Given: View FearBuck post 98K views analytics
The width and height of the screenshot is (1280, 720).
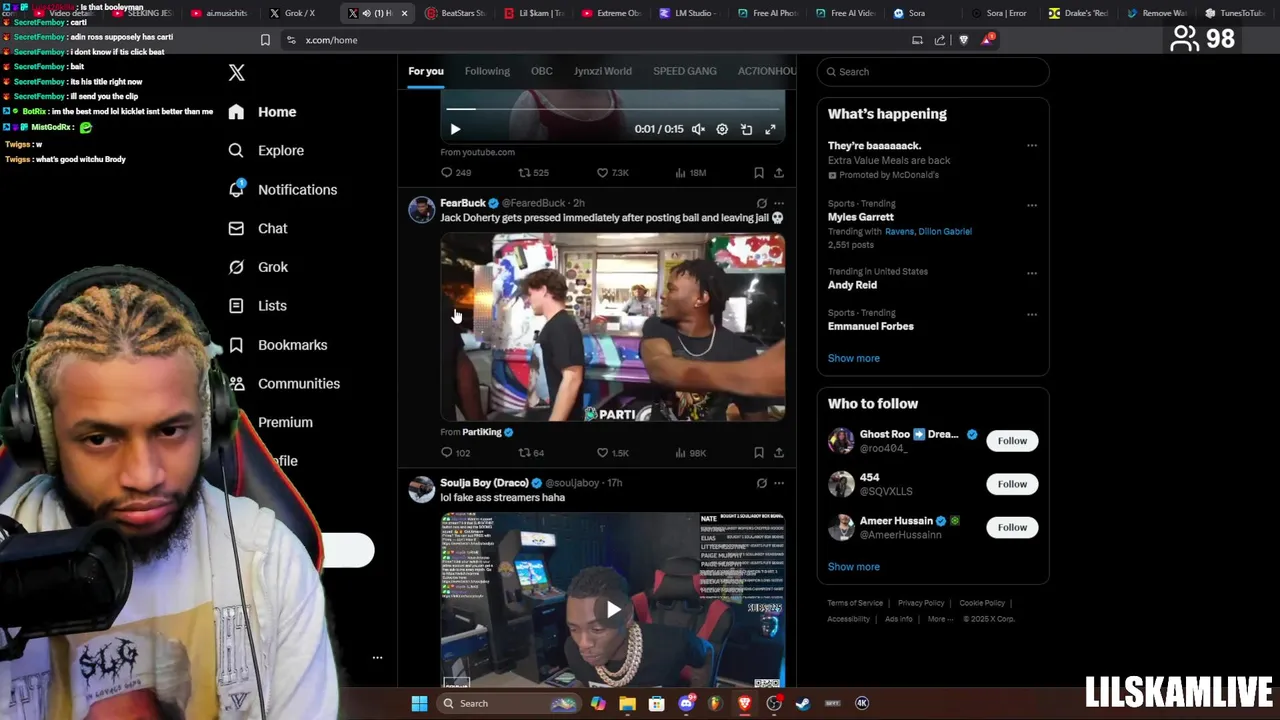Looking at the screenshot, I should pos(690,452).
